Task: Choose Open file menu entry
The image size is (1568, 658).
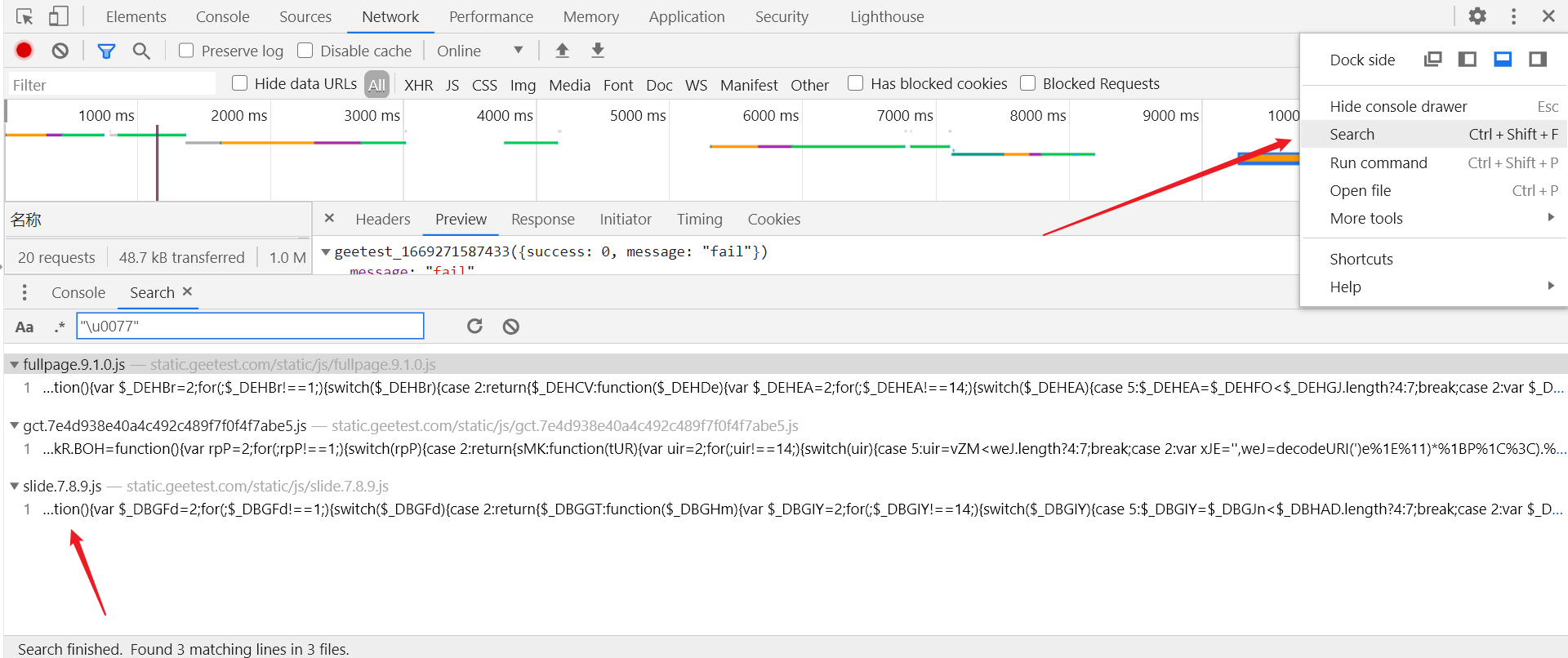Action: [x=1433, y=190]
